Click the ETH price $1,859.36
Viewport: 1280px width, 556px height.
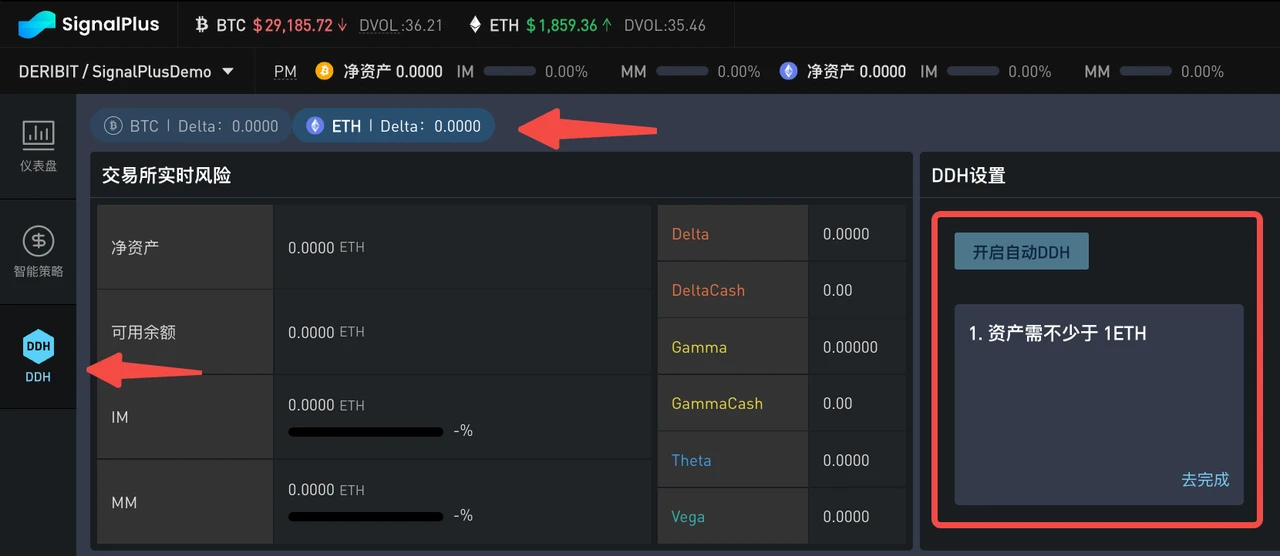567,25
